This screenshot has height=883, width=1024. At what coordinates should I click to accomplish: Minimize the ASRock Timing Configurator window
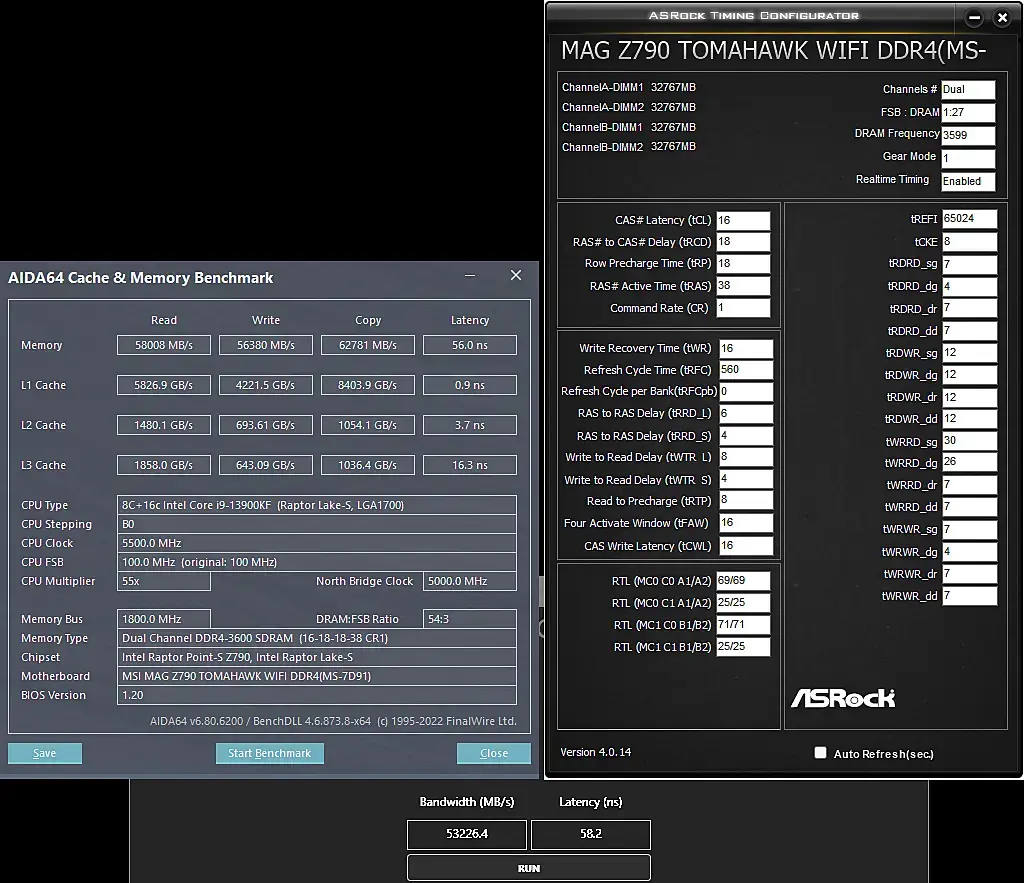tap(974, 18)
